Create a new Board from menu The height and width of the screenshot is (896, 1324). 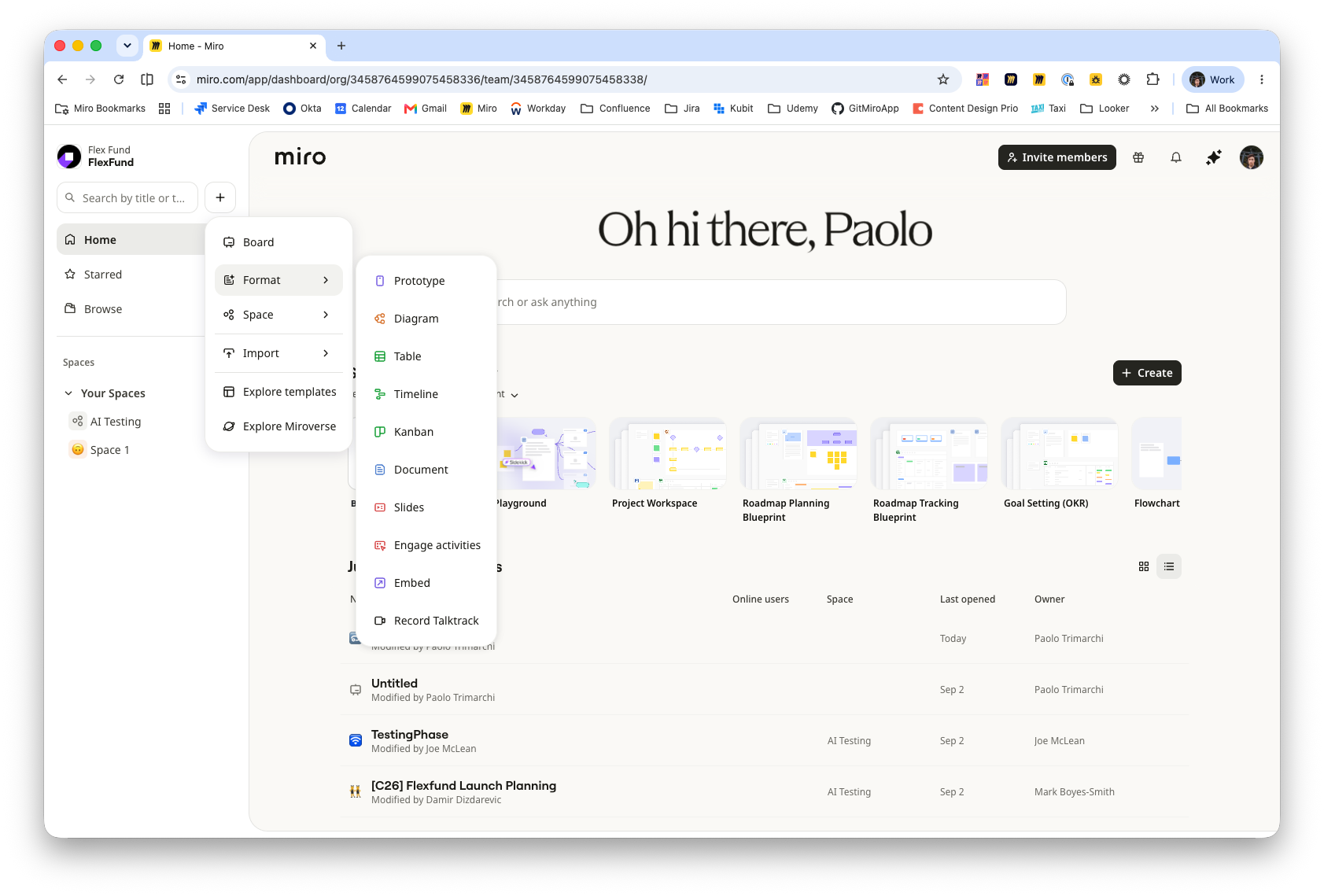pyautogui.click(x=278, y=242)
